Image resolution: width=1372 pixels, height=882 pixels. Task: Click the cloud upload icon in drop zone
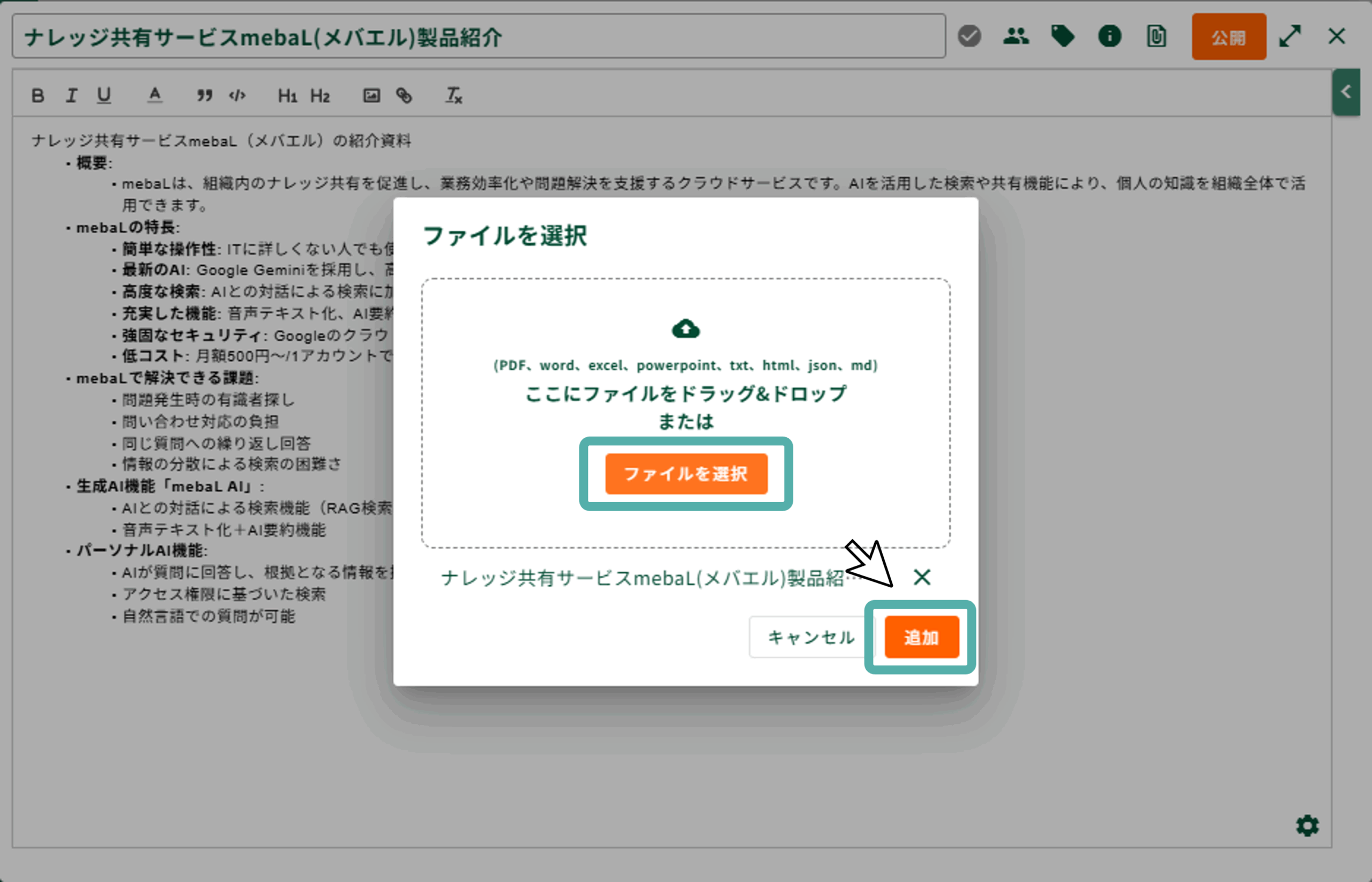point(685,330)
